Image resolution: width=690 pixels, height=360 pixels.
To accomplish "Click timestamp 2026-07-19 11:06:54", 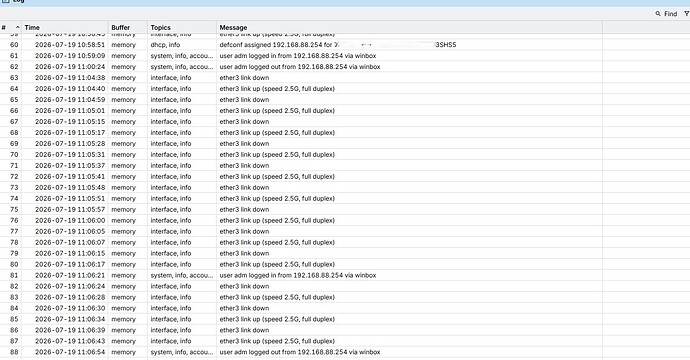I will 70,352.
